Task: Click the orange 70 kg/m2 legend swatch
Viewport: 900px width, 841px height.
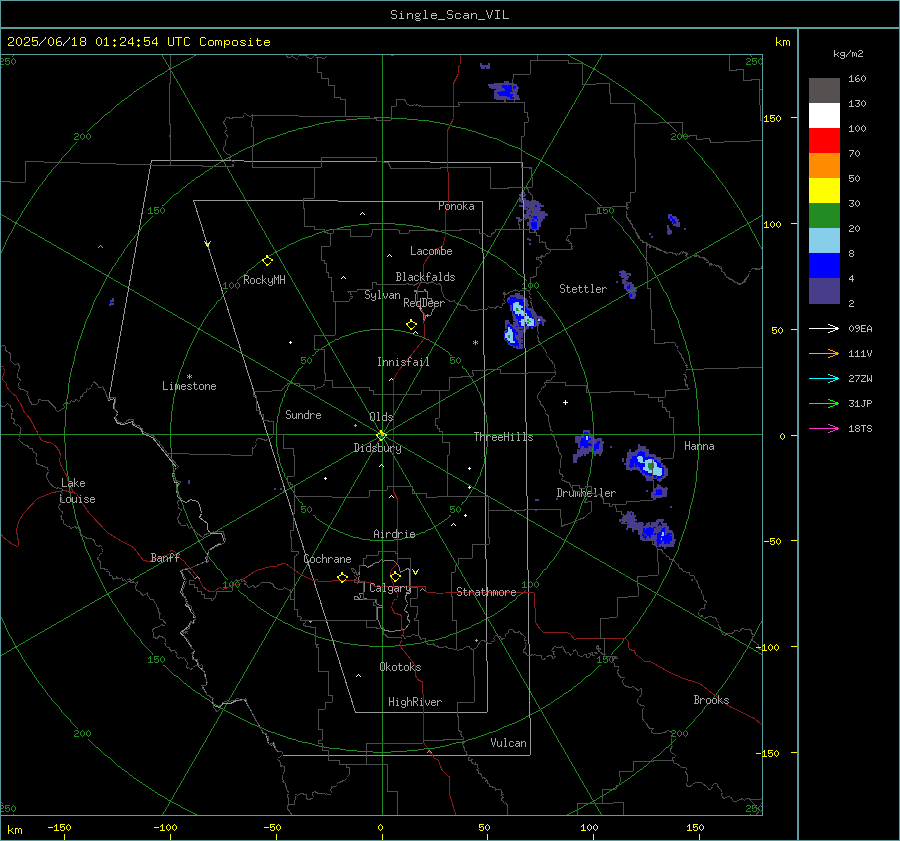Action: [824, 165]
